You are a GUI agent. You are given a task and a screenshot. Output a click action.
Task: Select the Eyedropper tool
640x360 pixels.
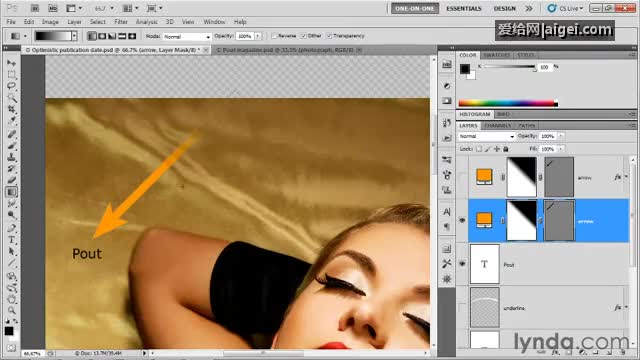point(11,121)
